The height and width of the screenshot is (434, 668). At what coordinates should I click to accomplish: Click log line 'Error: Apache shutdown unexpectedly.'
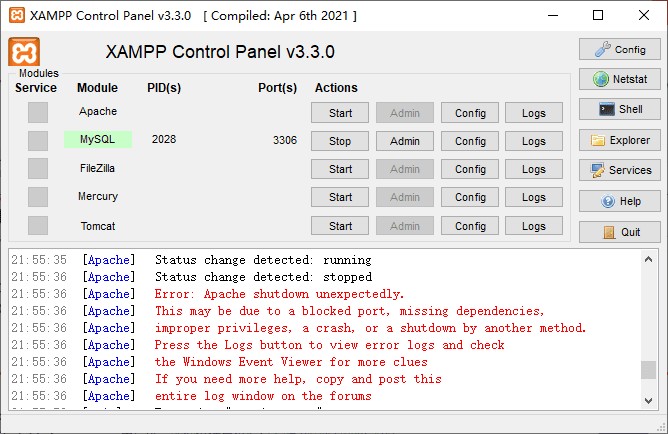279,294
